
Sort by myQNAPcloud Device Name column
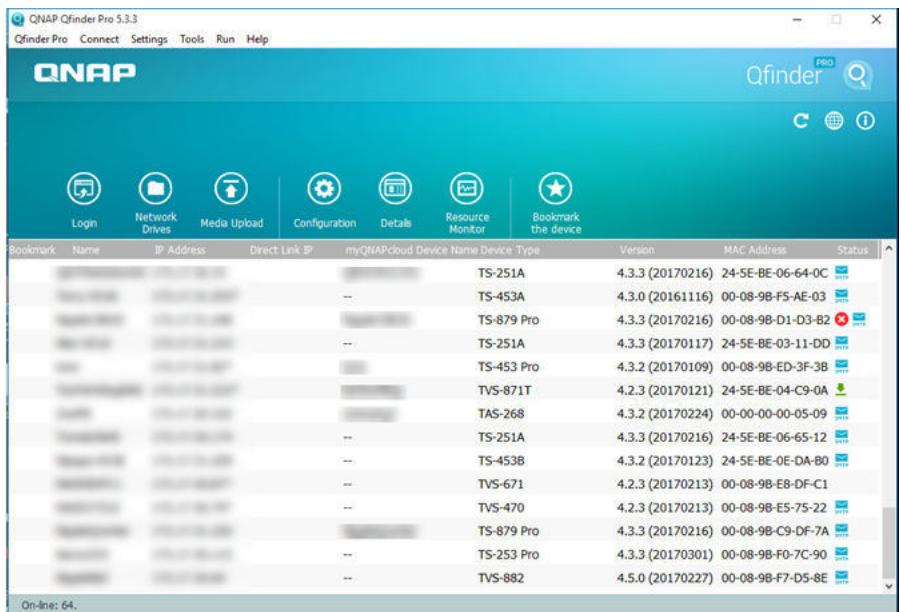[411, 250]
